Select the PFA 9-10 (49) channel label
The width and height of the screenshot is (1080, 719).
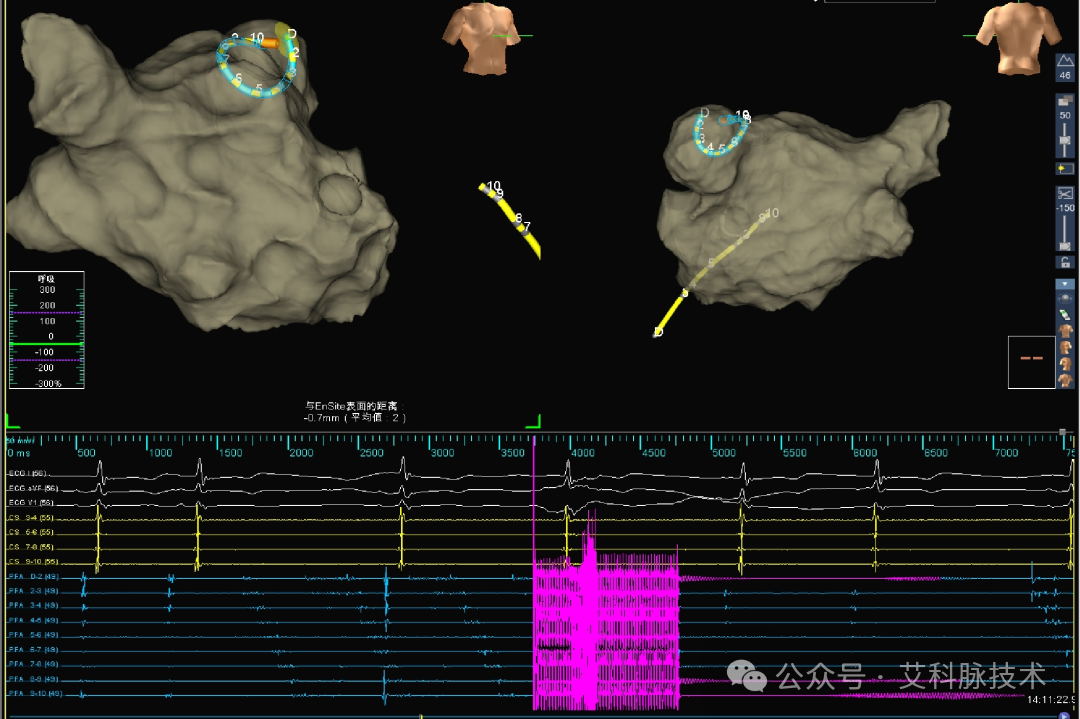tap(35, 694)
